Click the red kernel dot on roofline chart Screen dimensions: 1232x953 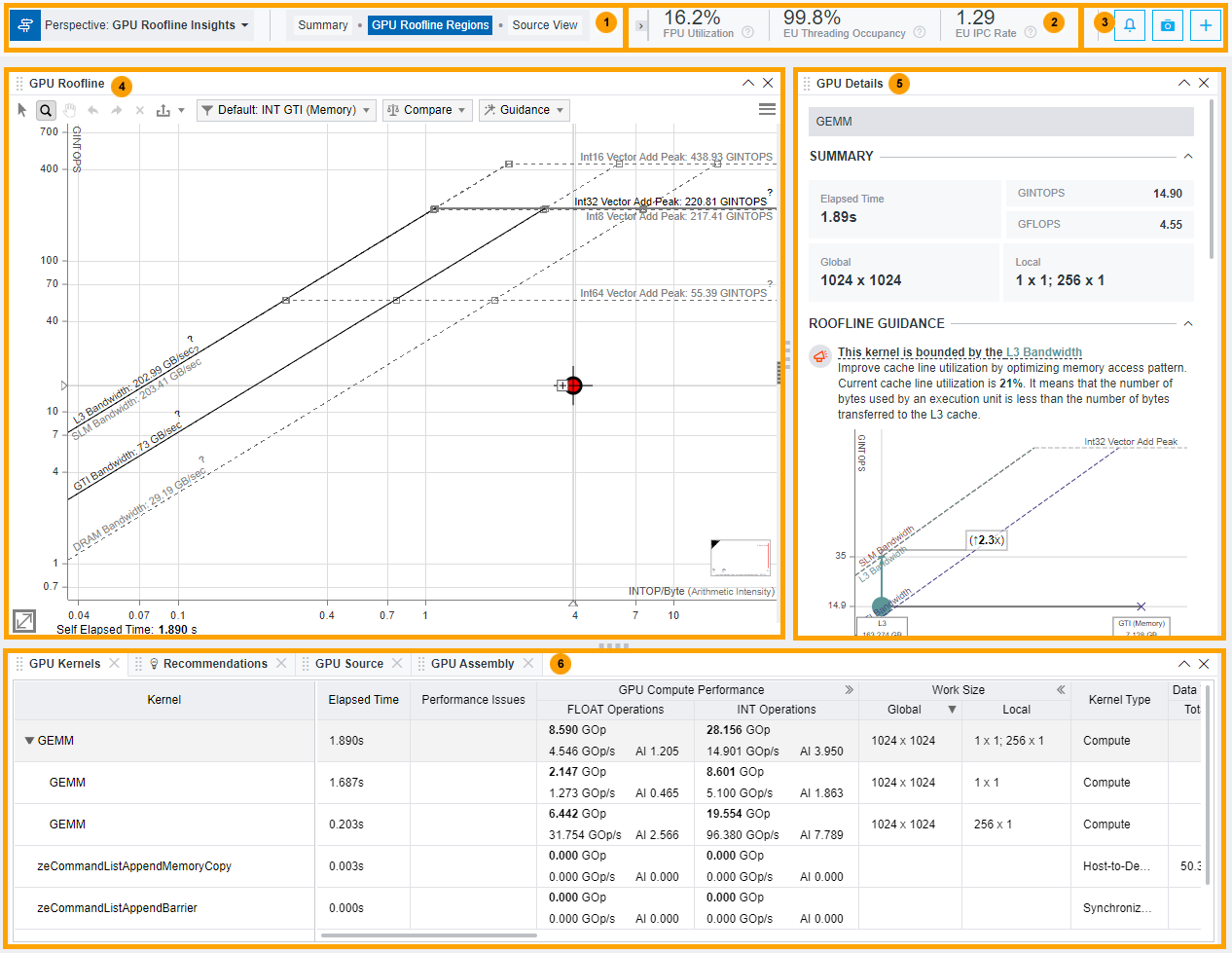pos(574,385)
